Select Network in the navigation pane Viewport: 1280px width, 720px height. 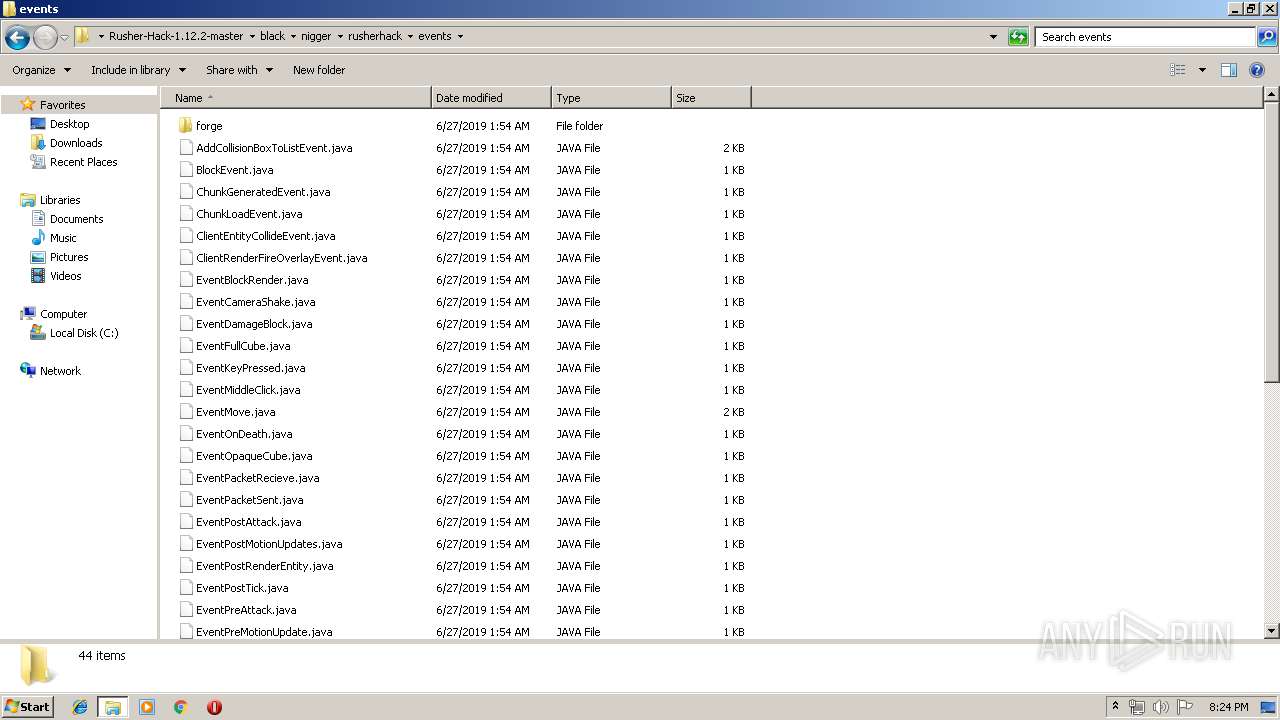point(60,371)
